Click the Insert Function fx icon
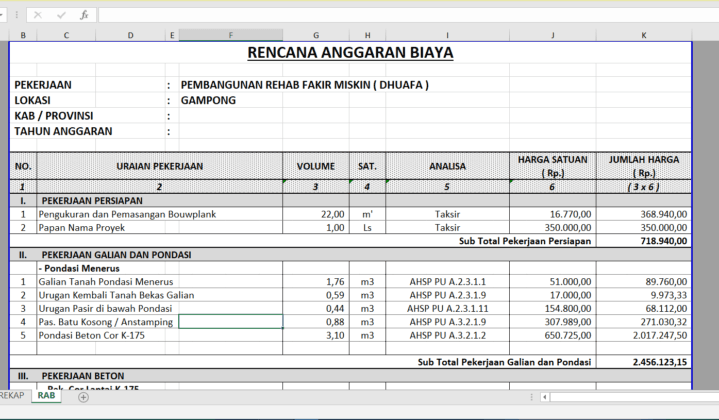 tap(84, 15)
